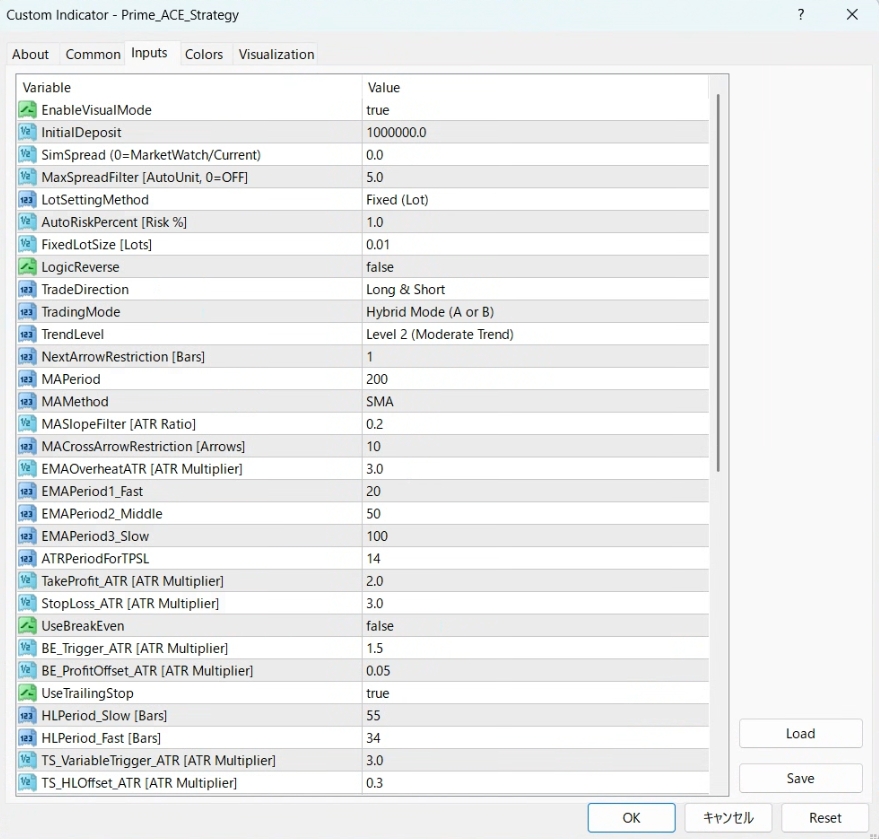Click the icon beside MACrossArrowRestriction
879x839 pixels.
pyautogui.click(x=27, y=446)
